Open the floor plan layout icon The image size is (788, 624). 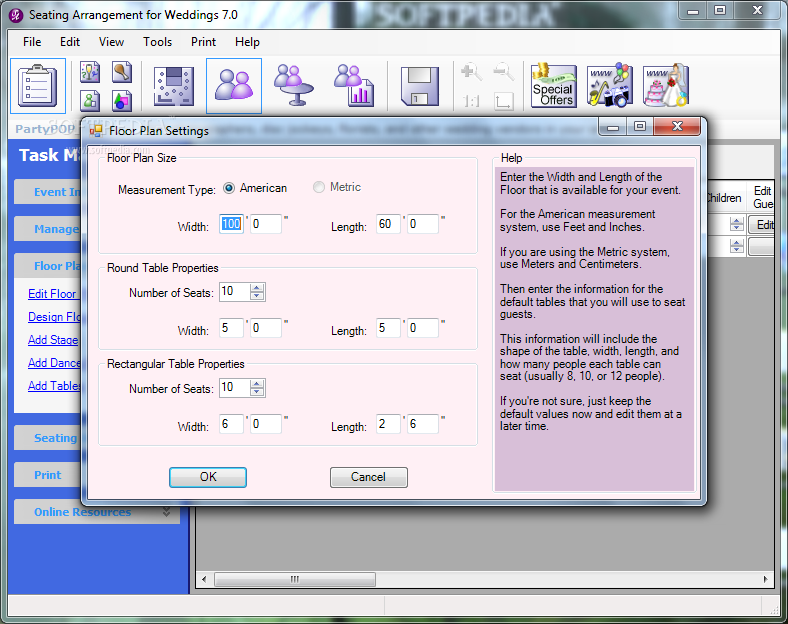coord(173,86)
